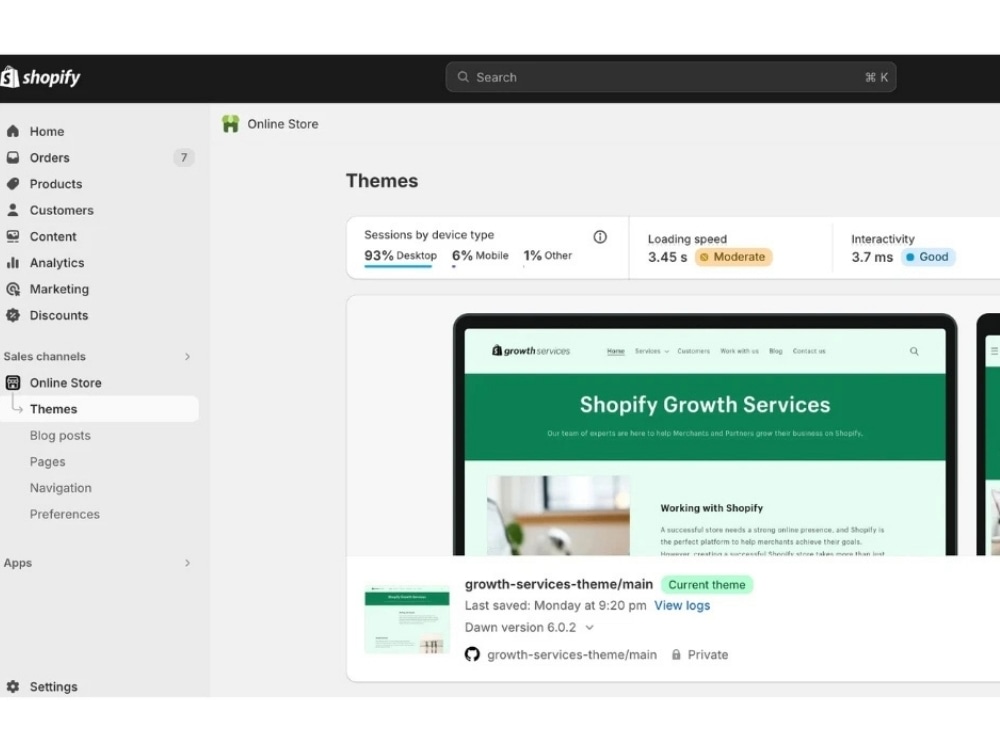This screenshot has width=1000, height=750.
Task: Click the Customers person icon
Action: tap(13, 210)
